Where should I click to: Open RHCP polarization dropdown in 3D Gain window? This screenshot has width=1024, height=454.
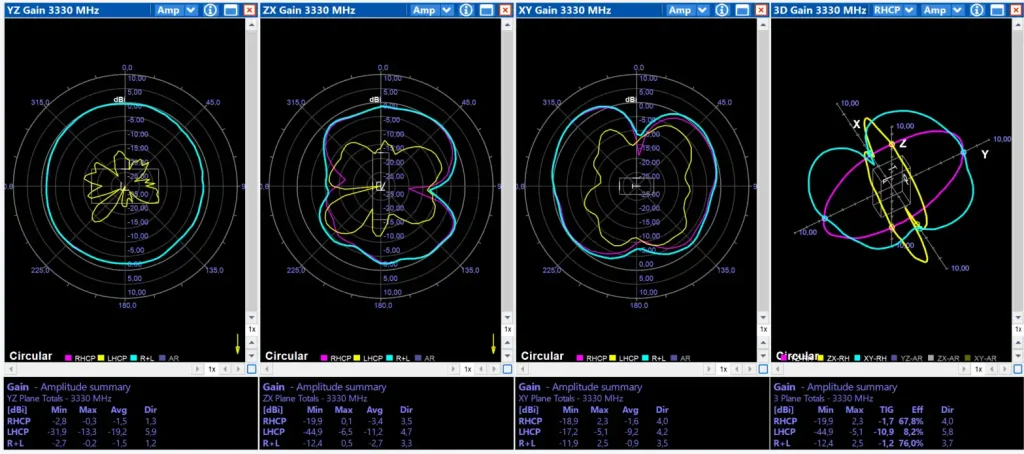tap(894, 10)
